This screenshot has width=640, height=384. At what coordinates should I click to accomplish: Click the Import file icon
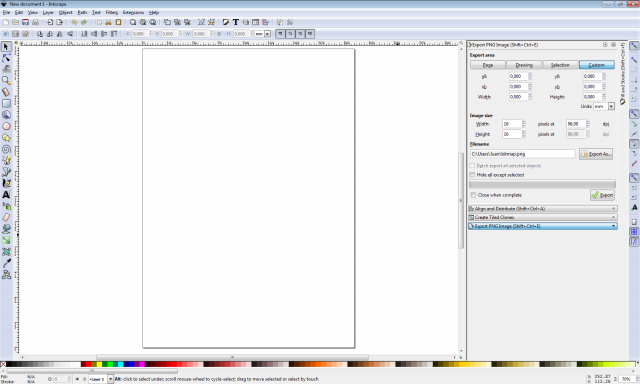coord(49,22)
